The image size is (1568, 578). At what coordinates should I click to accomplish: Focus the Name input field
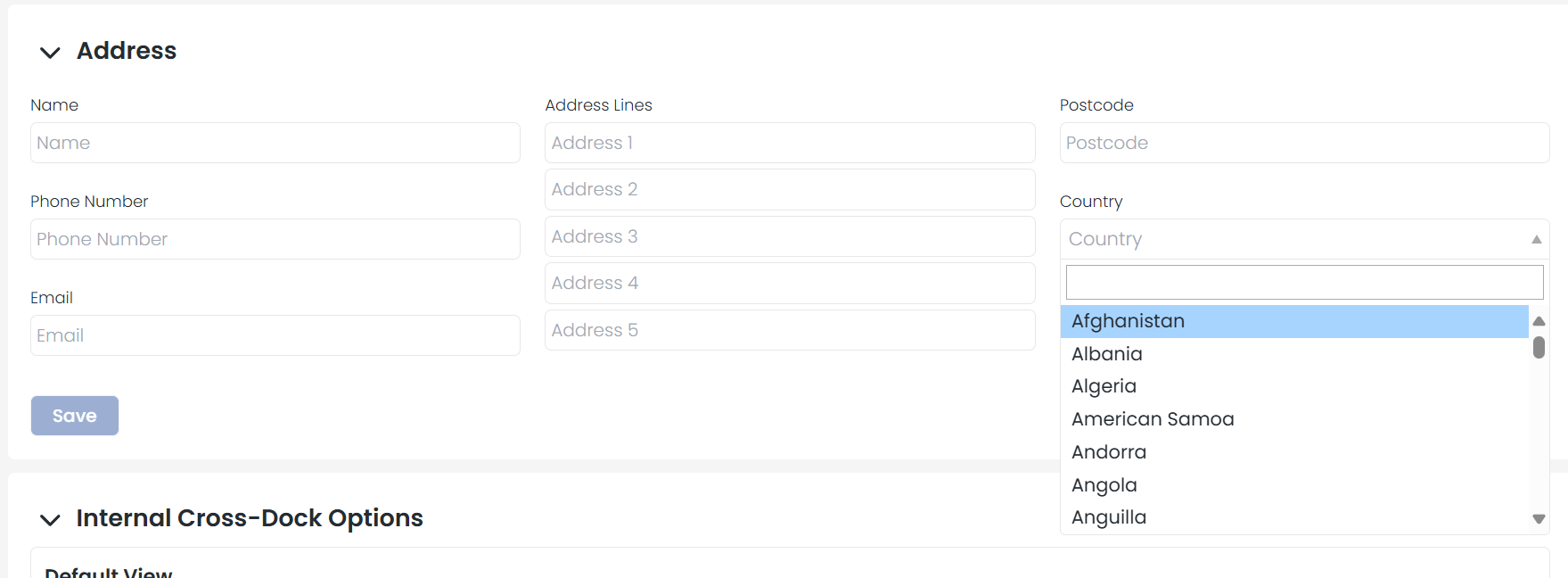tap(275, 143)
